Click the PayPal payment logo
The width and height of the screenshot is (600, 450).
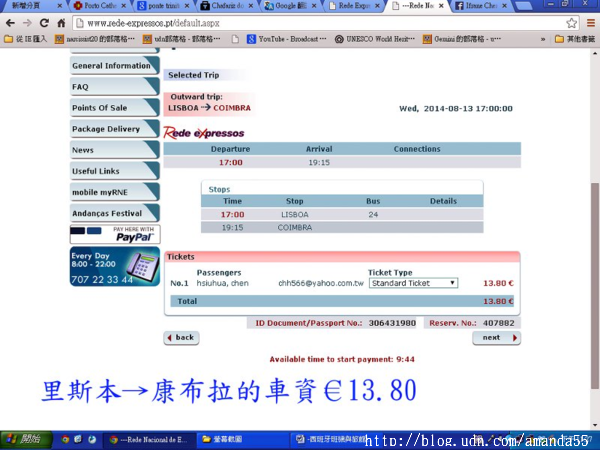pyautogui.click(x=114, y=235)
